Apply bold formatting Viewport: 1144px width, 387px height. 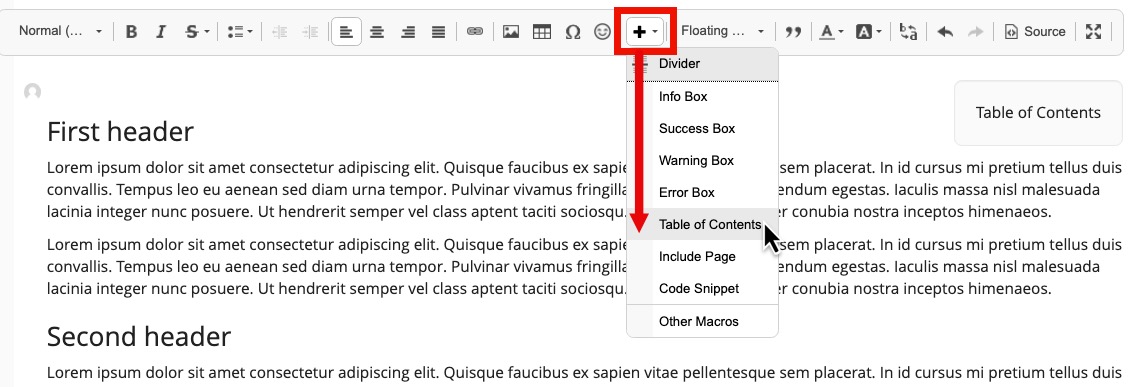coord(131,32)
